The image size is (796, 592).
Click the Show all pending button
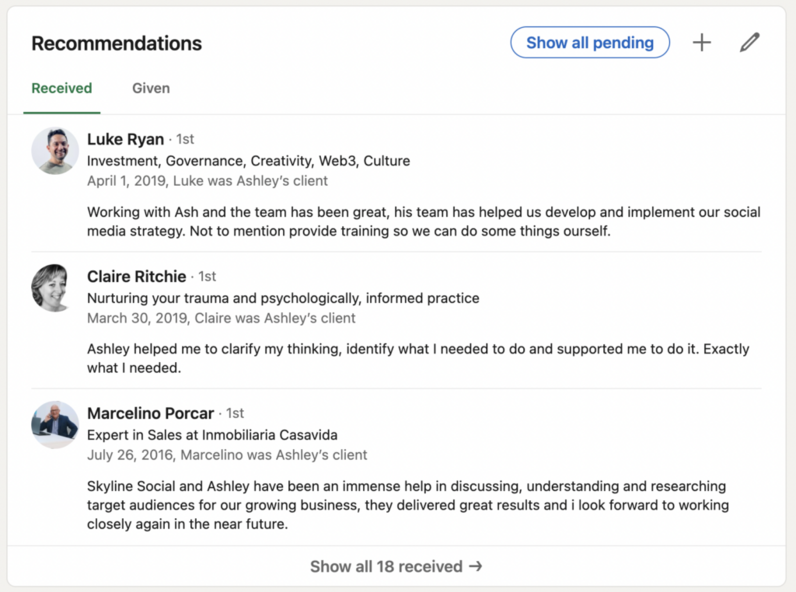pos(590,43)
